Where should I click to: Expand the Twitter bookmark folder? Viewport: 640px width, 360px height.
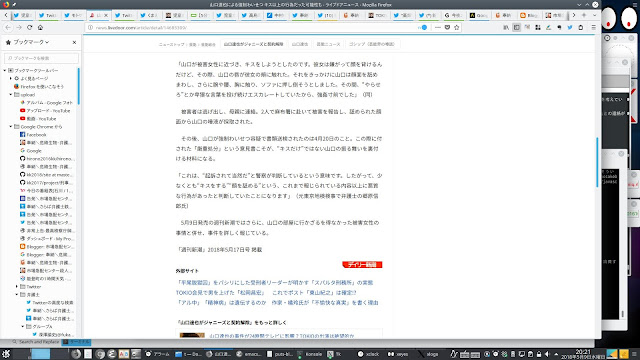pos(17,287)
